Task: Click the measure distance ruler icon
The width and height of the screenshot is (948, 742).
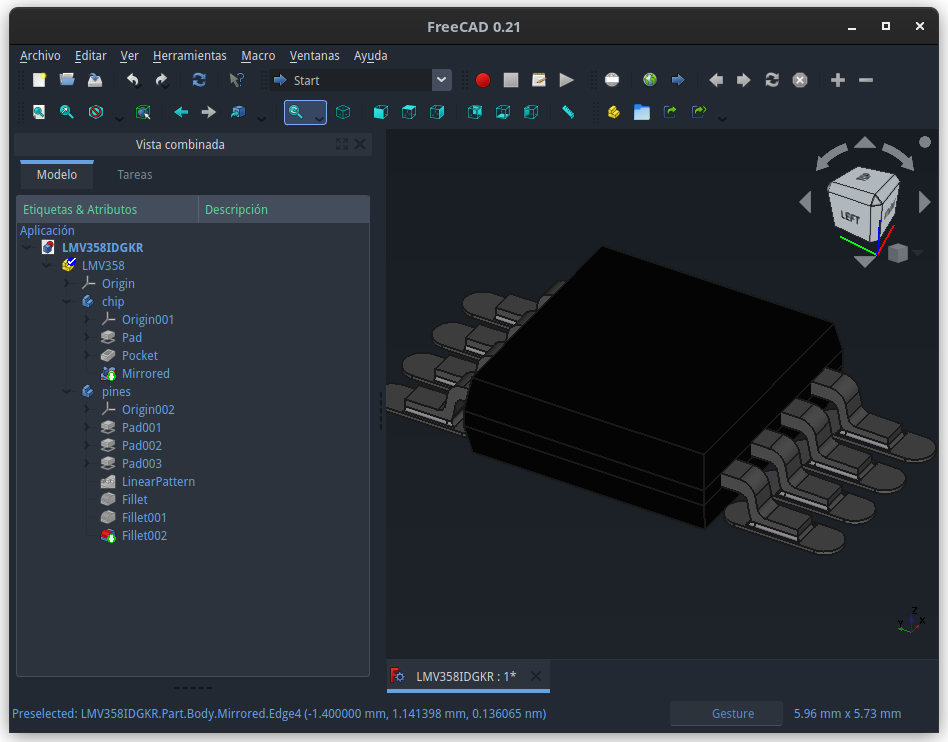Action: pyautogui.click(x=568, y=112)
